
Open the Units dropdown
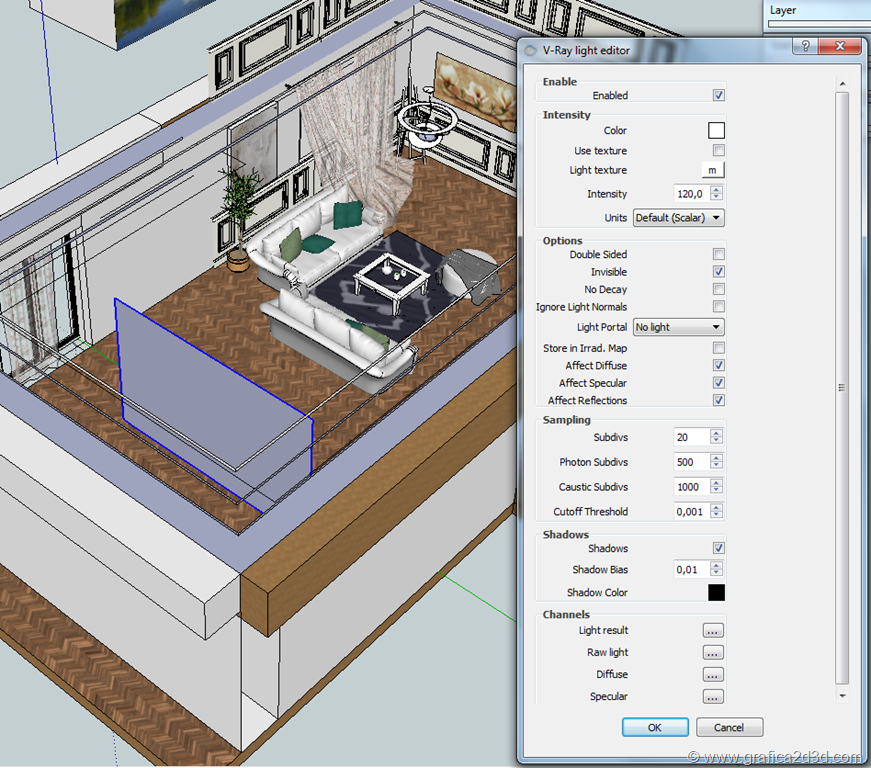678,218
